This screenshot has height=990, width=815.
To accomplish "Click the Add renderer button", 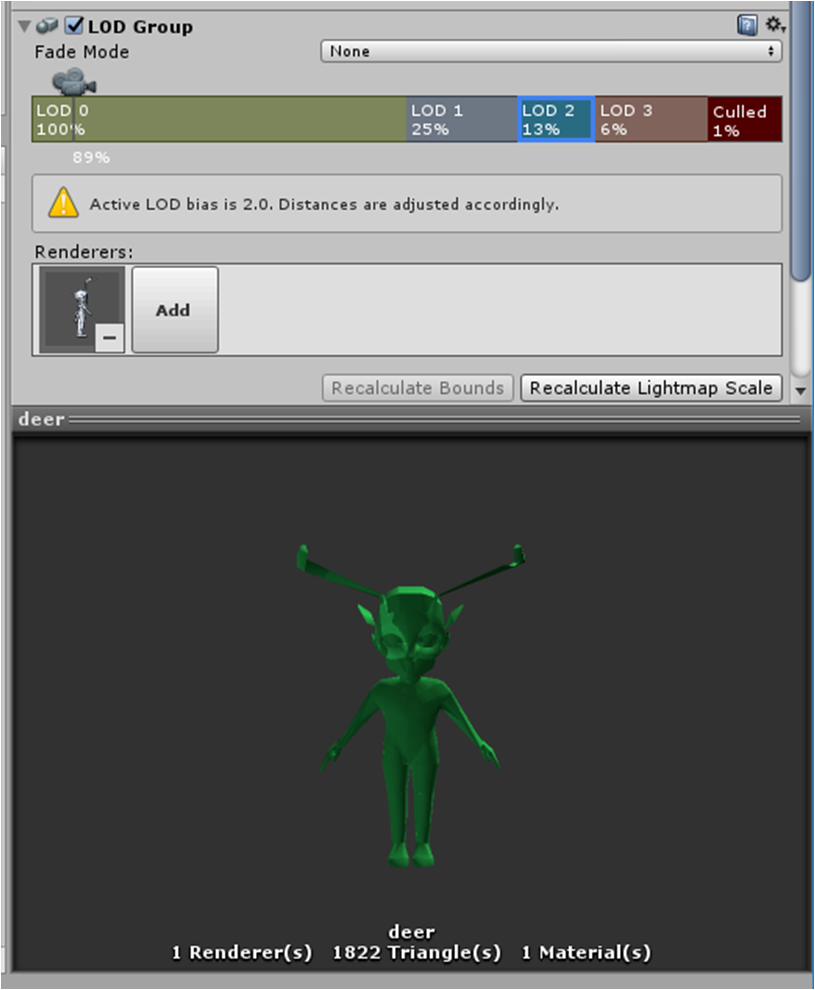I will tap(175, 309).
